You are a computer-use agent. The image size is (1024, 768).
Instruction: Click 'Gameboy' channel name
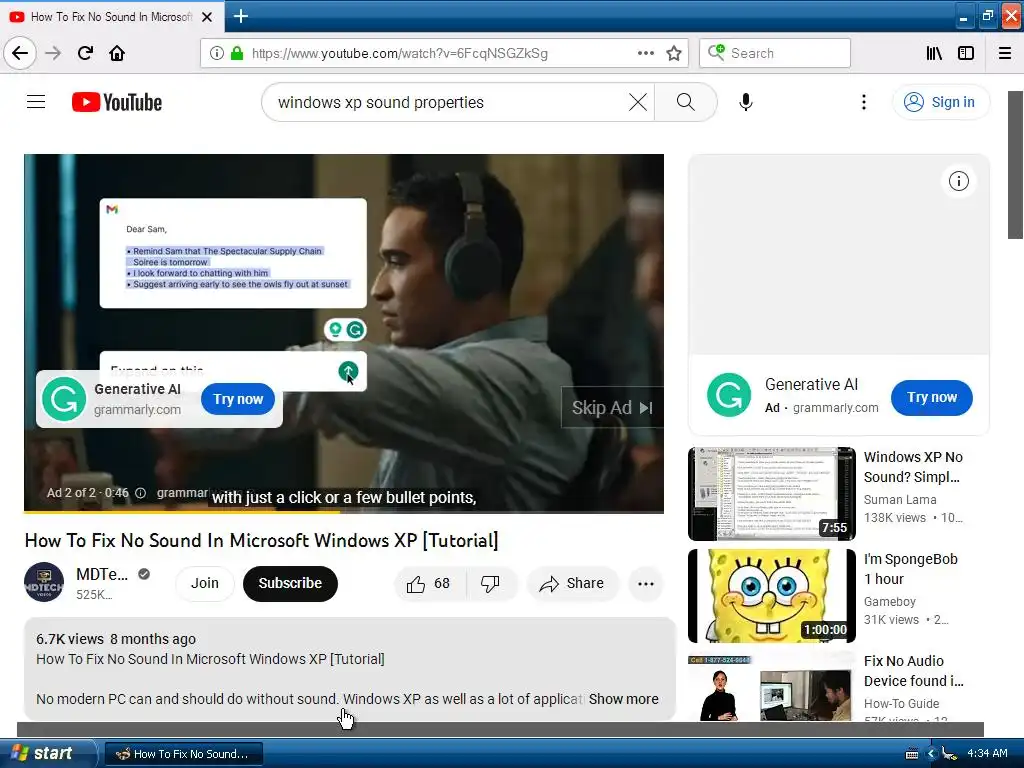[889, 601]
